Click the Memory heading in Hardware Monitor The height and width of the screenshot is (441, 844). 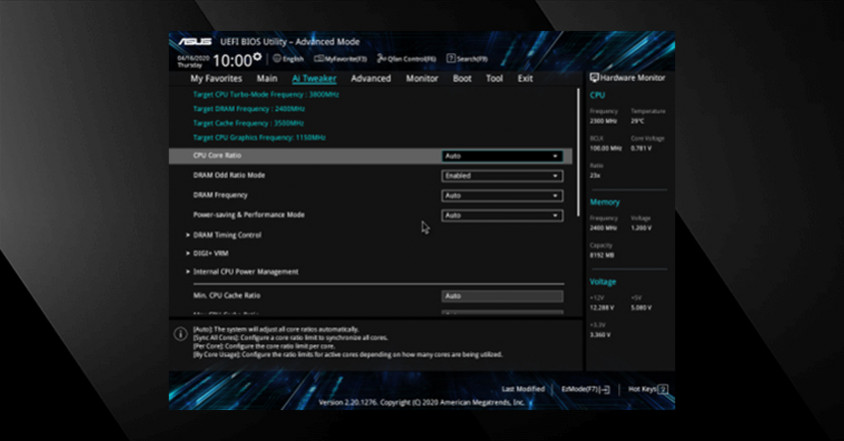click(x=604, y=202)
